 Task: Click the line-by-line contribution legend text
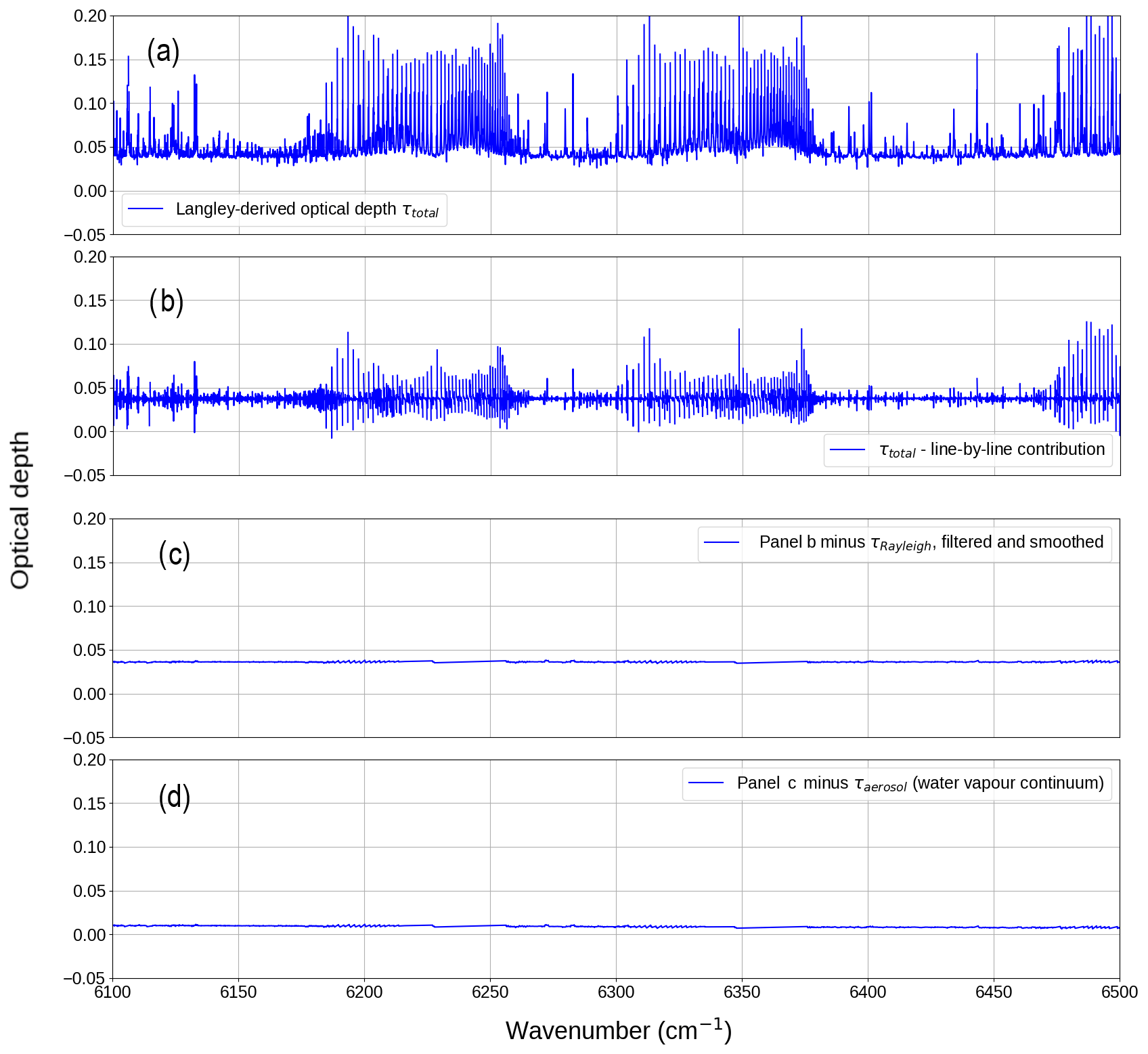(x=992, y=450)
